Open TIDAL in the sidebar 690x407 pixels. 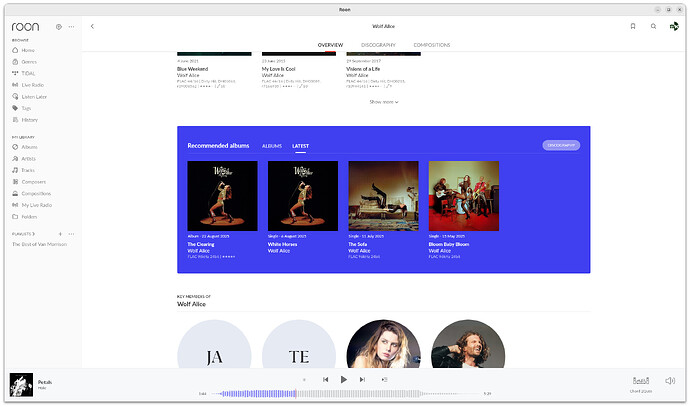[x=28, y=73]
